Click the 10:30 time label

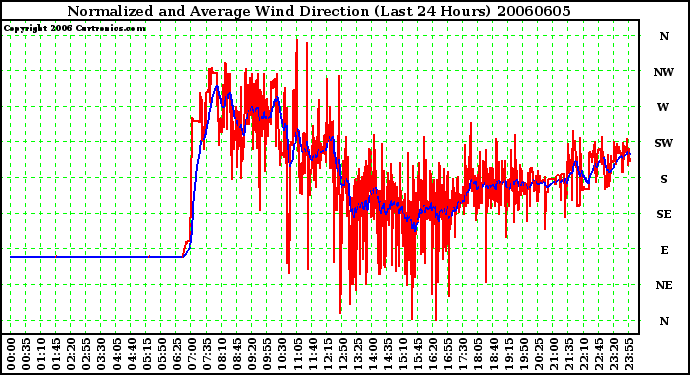coord(282,354)
